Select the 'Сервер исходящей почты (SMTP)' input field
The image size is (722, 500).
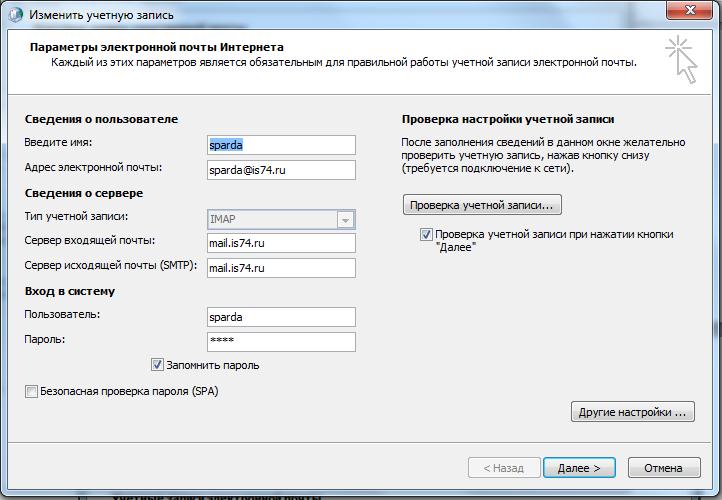click(281, 267)
